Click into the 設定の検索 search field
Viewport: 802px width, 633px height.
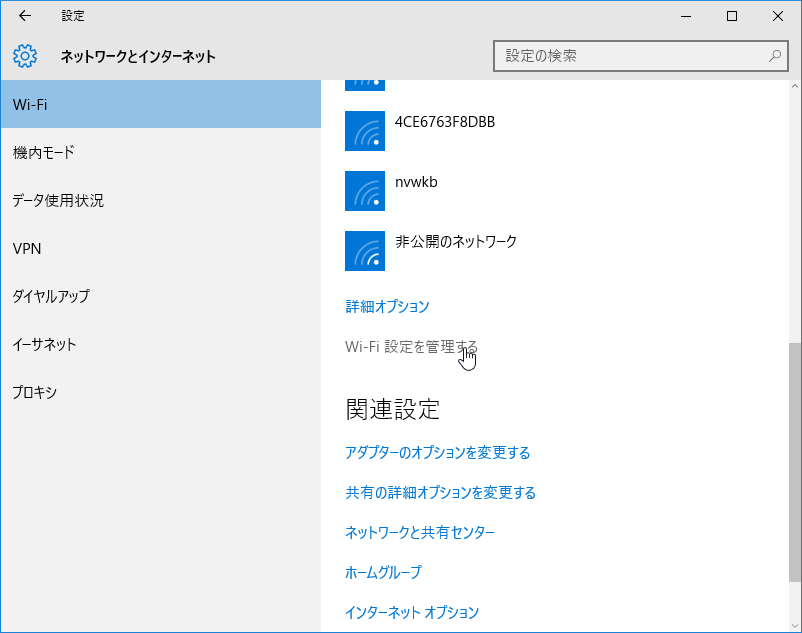[x=640, y=56]
